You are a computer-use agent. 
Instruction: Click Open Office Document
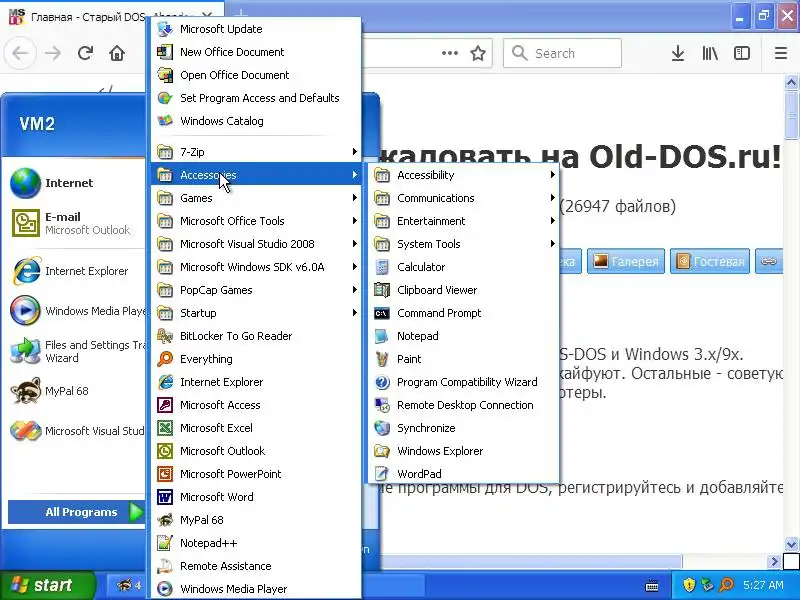(x=256, y=75)
